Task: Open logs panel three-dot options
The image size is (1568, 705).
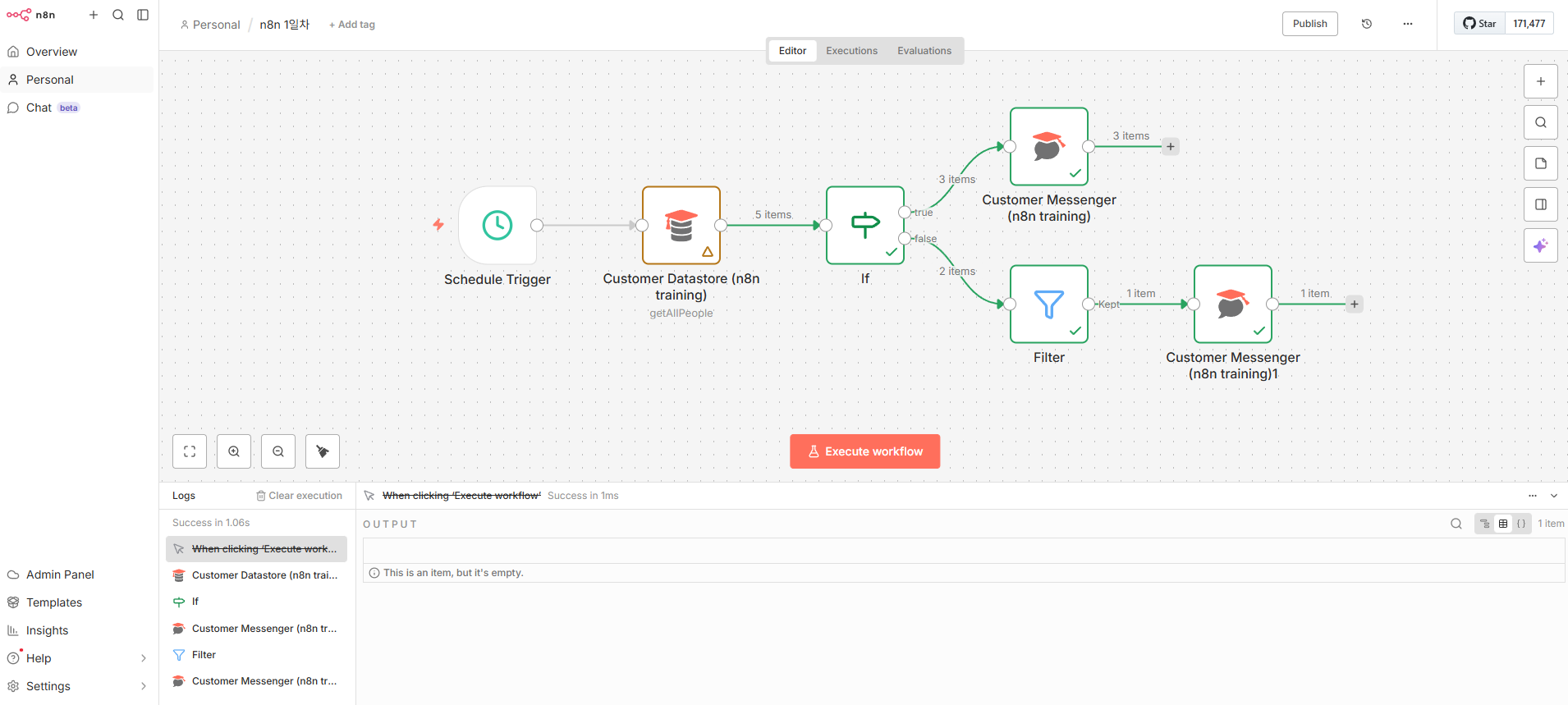Action: click(1533, 496)
